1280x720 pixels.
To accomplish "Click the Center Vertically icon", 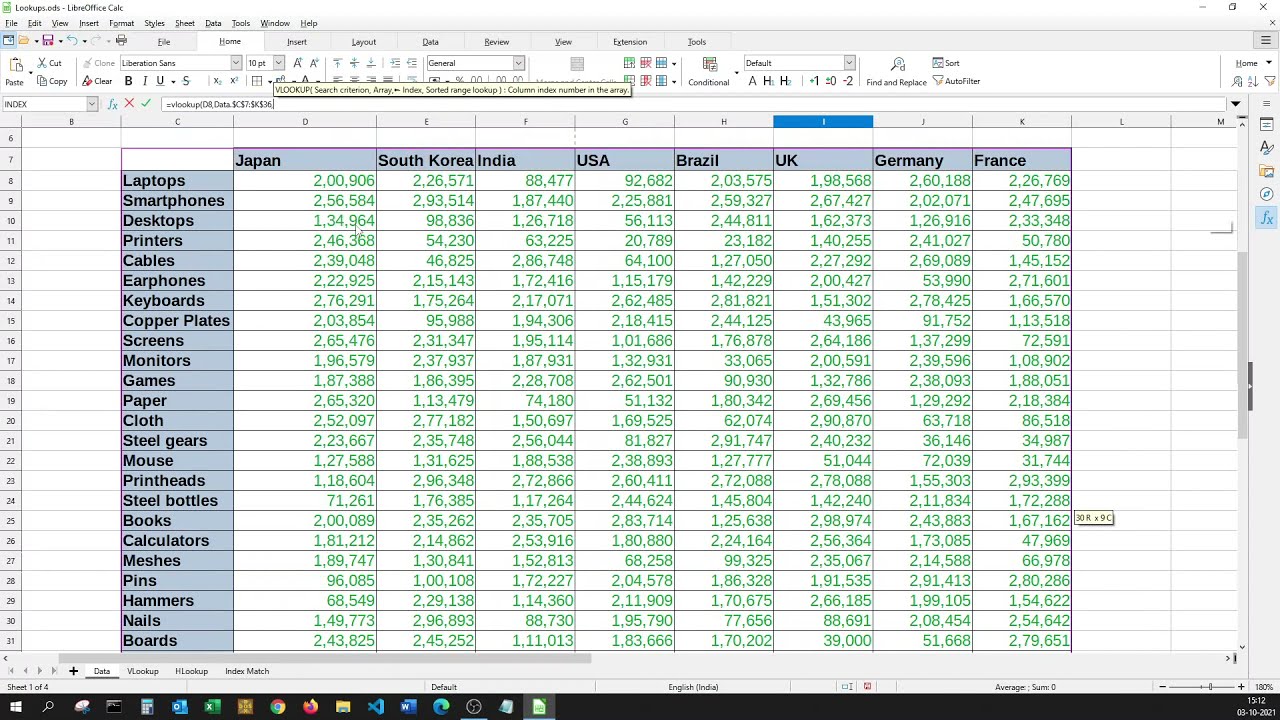I will point(354,63).
